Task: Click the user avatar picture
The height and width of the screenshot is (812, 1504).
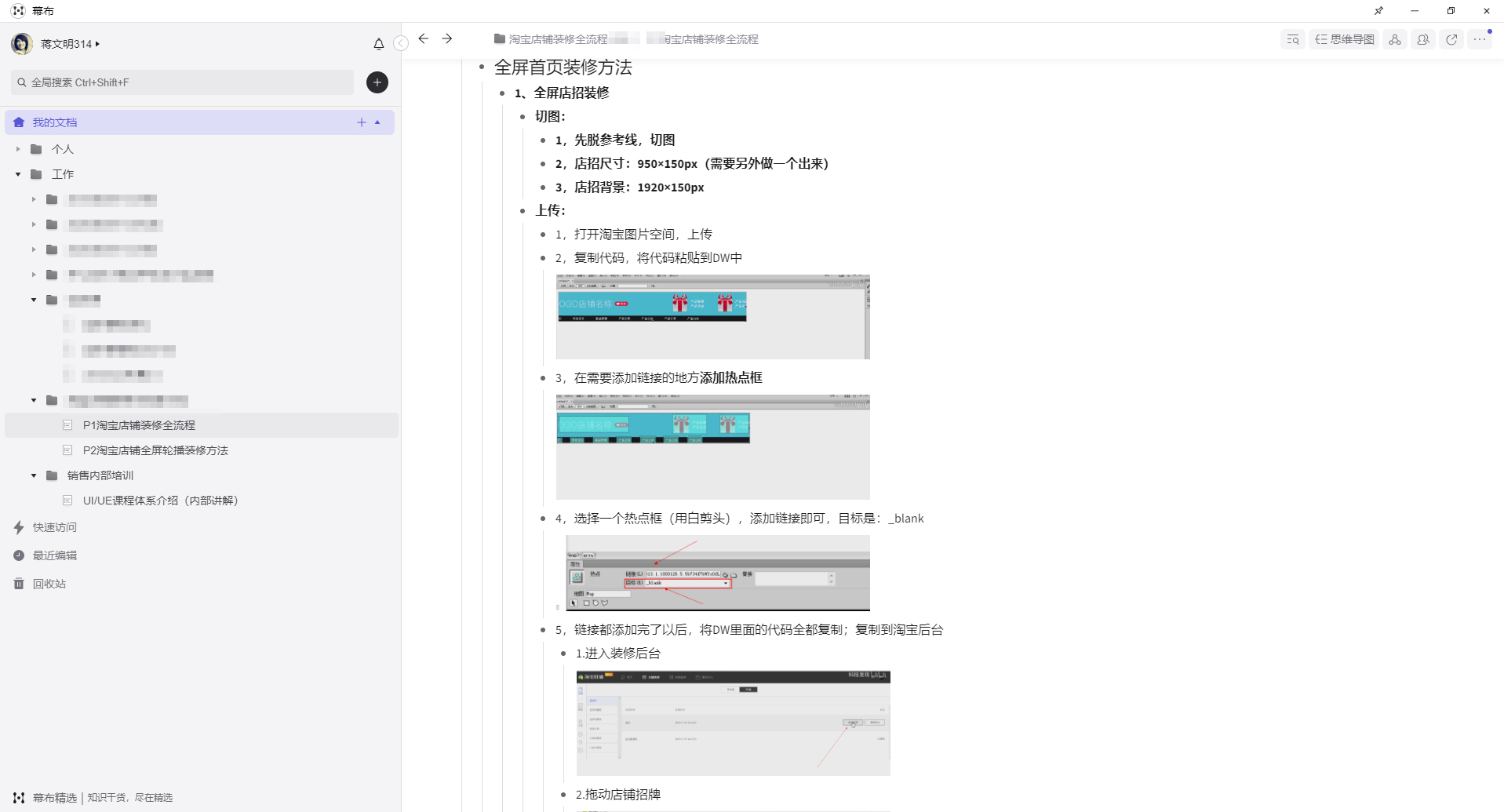Action: pyautogui.click(x=22, y=44)
